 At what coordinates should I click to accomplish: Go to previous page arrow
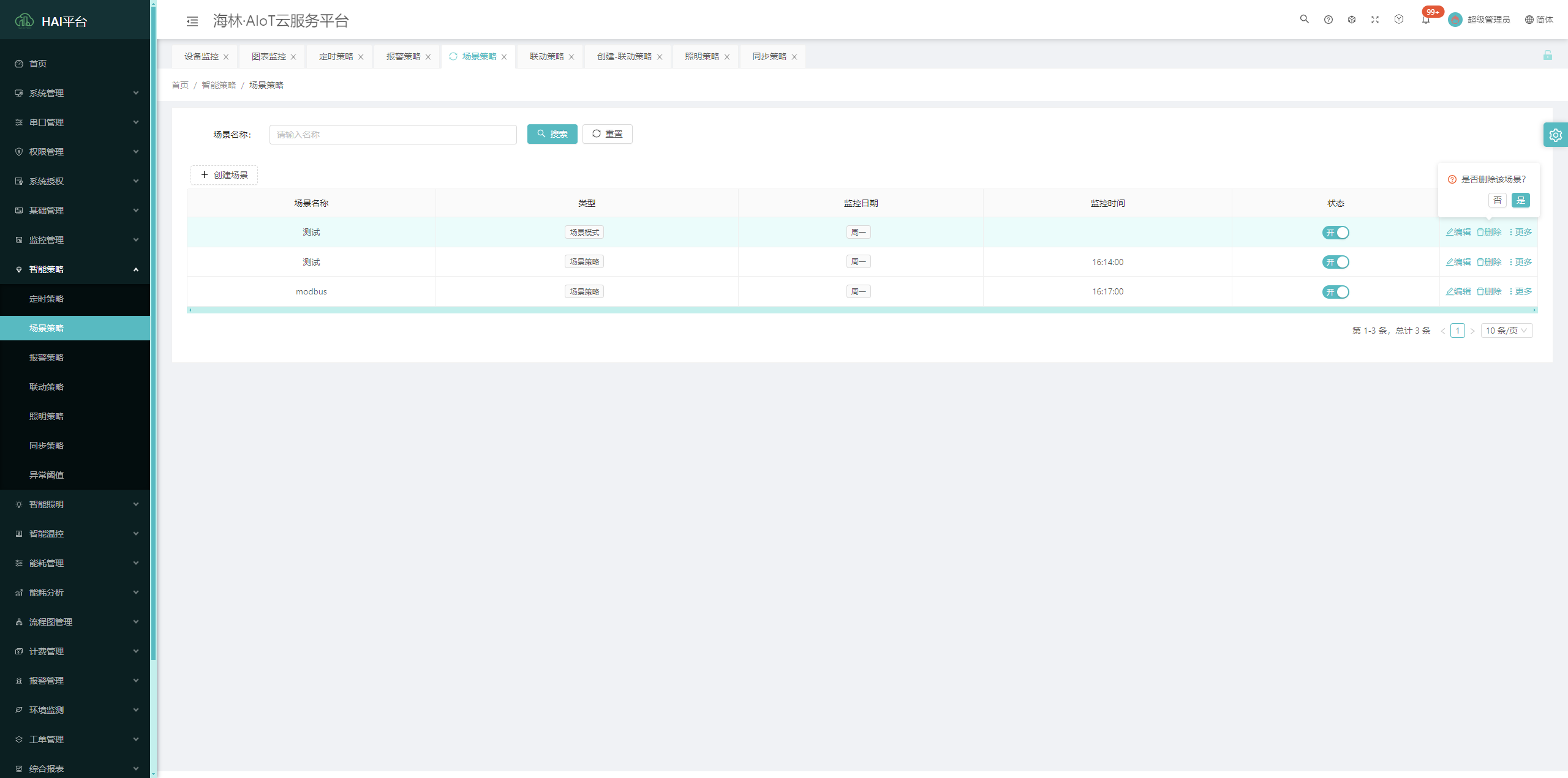point(1442,331)
